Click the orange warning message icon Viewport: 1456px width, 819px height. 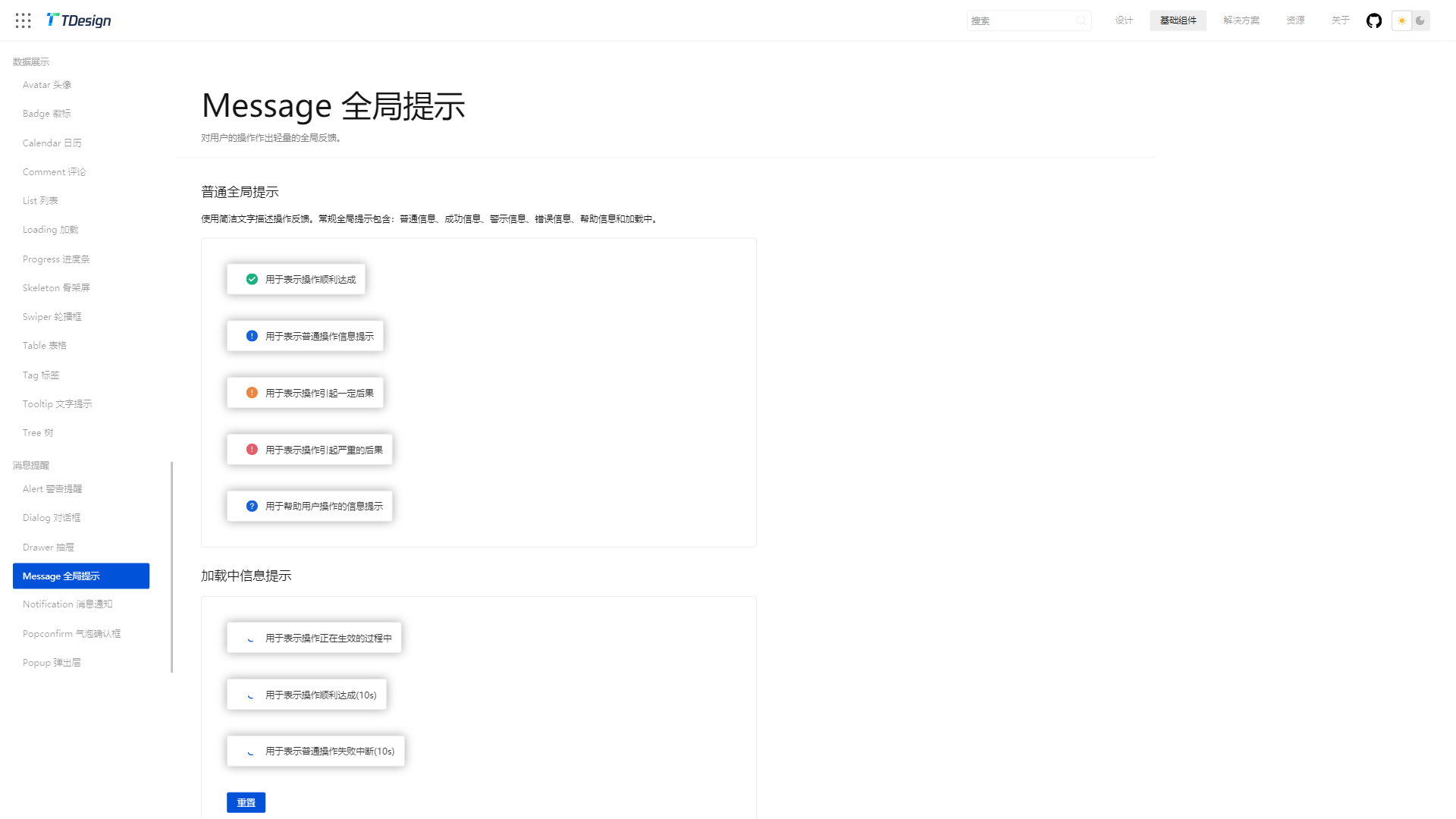(252, 393)
